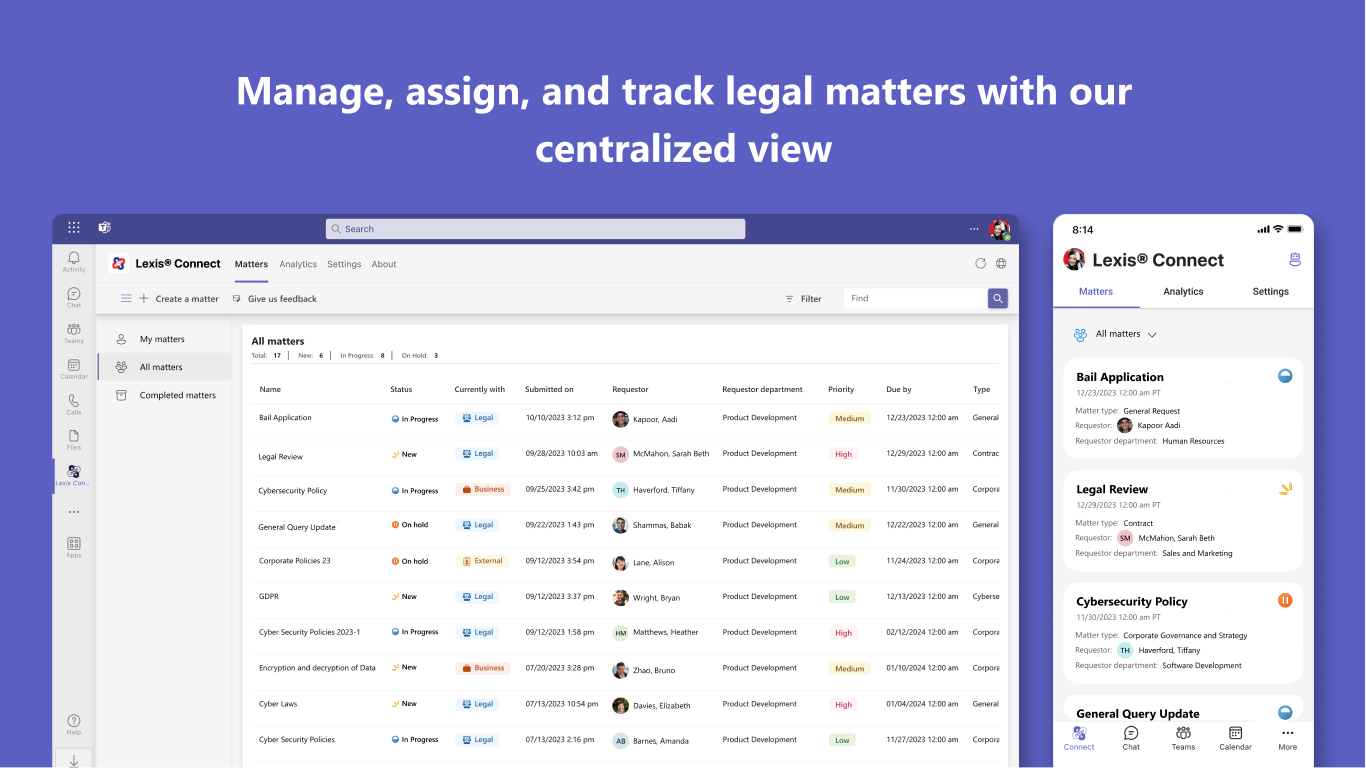Tap the mobile header top-right icon
Viewport: 1366px width, 768px height.
pos(1295,260)
